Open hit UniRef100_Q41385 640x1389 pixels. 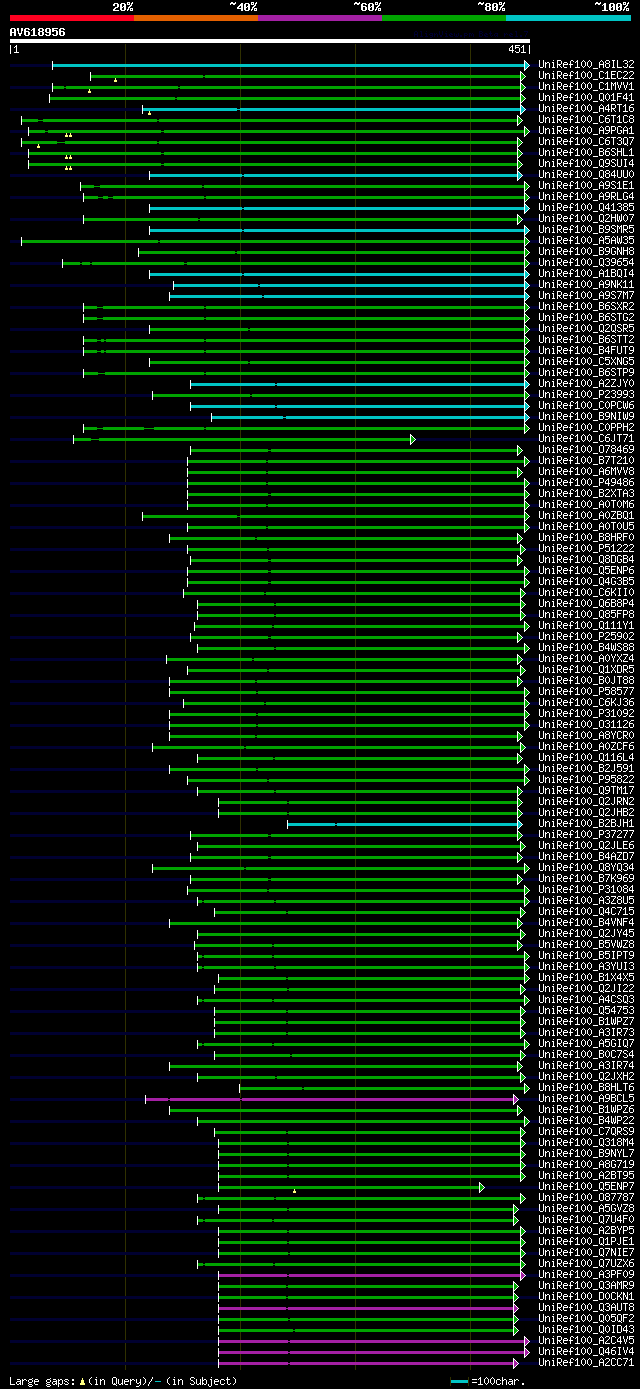(x=586, y=208)
